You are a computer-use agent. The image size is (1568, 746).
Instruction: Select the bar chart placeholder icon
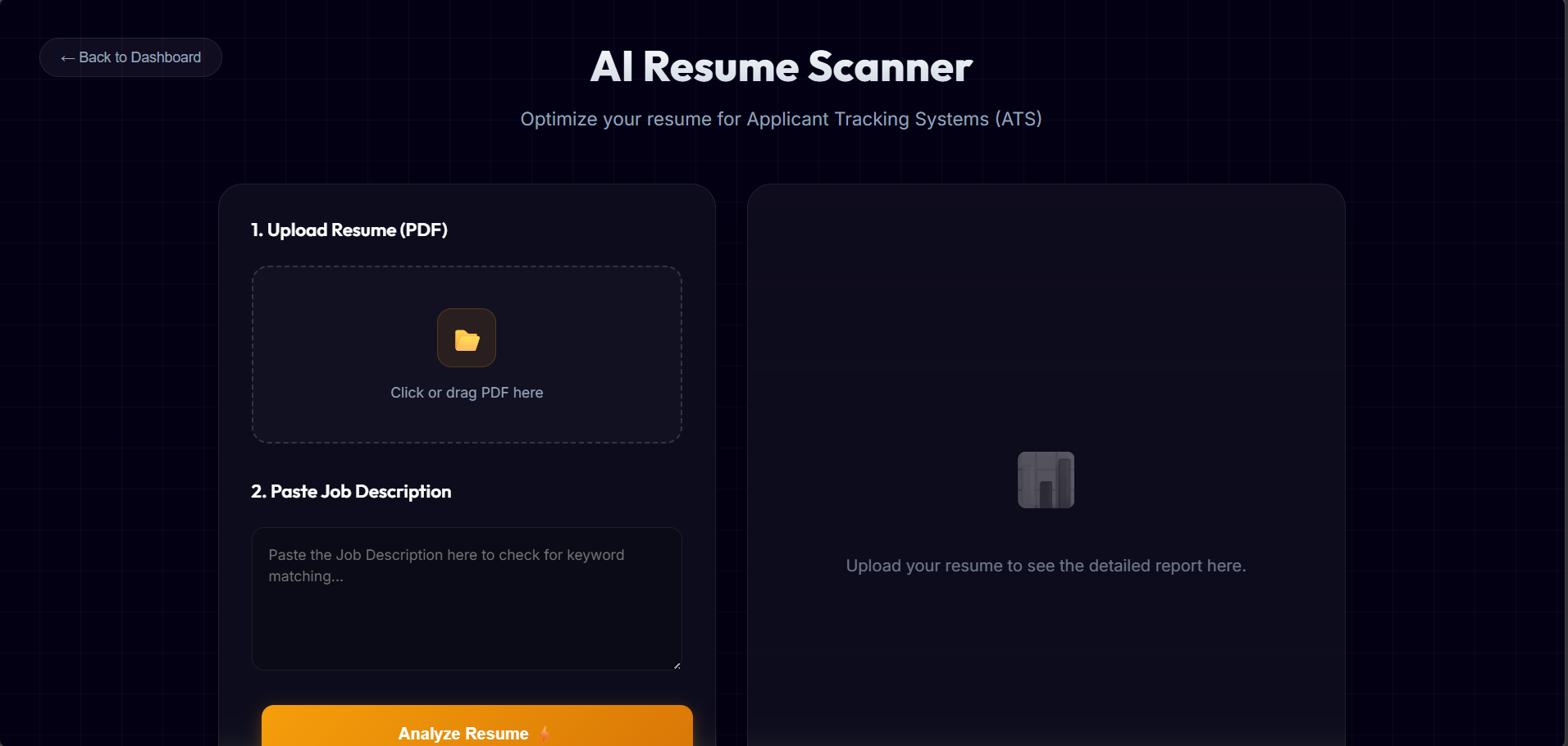pos(1045,480)
